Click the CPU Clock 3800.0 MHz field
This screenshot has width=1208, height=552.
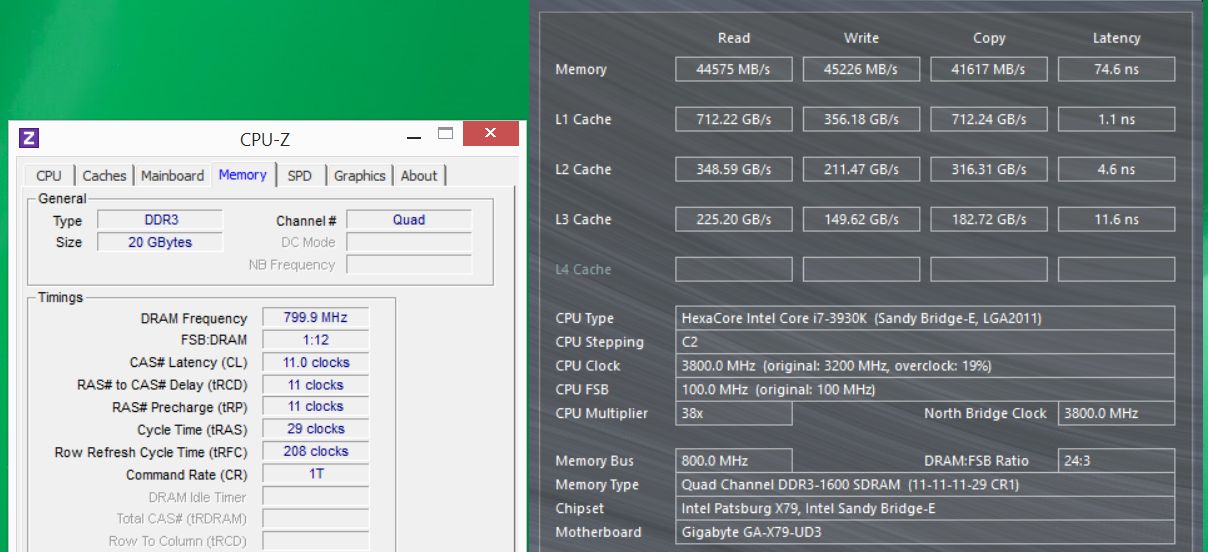coord(925,365)
